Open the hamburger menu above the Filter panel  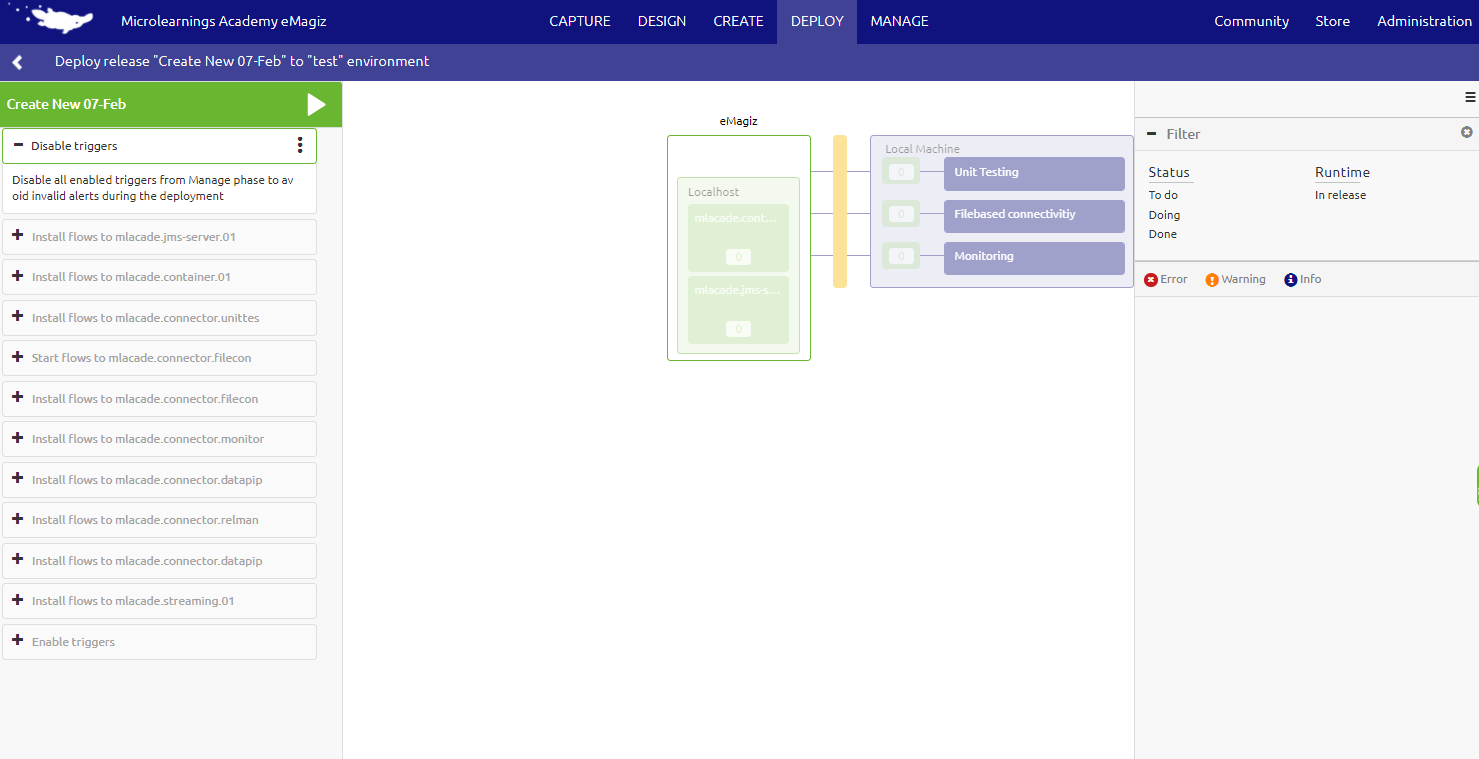tap(1468, 95)
